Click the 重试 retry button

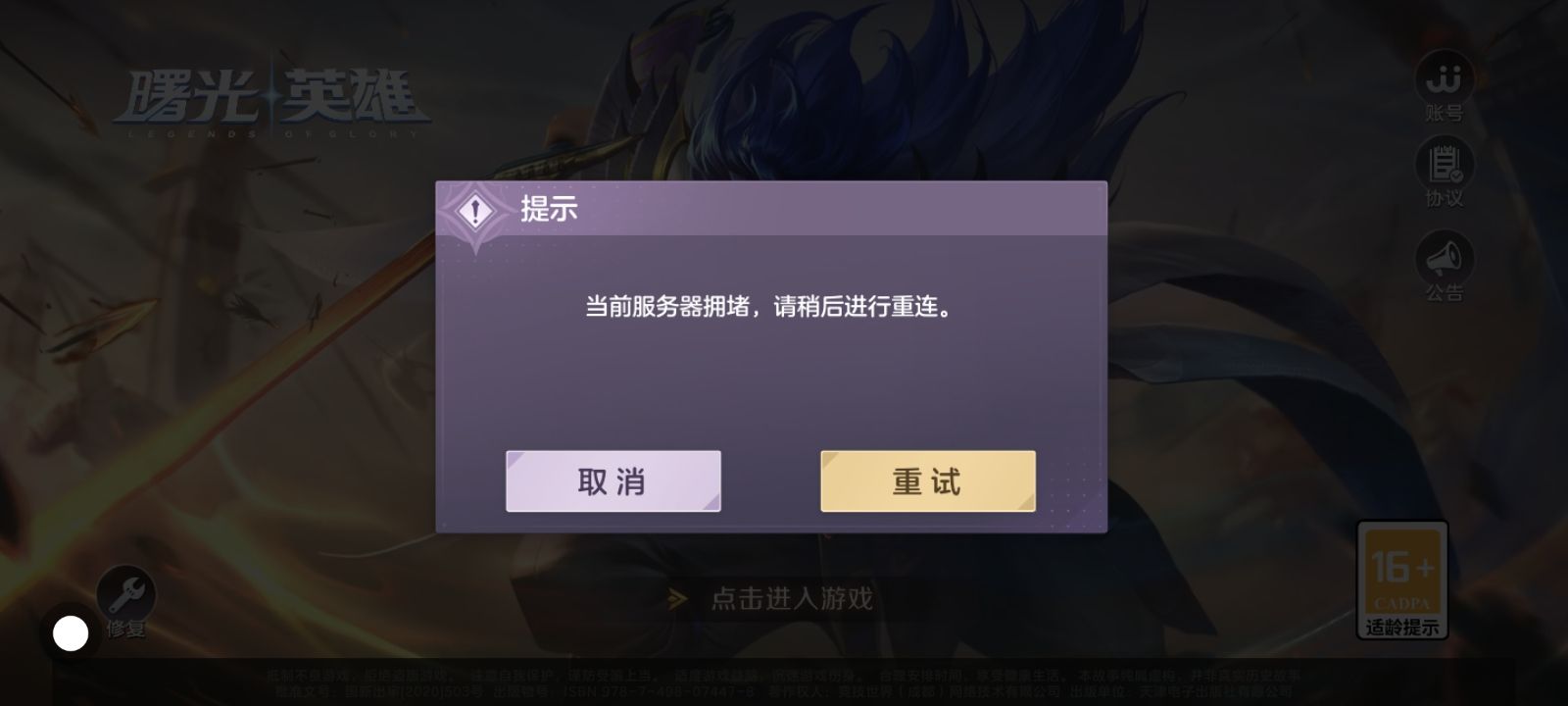(928, 481)
